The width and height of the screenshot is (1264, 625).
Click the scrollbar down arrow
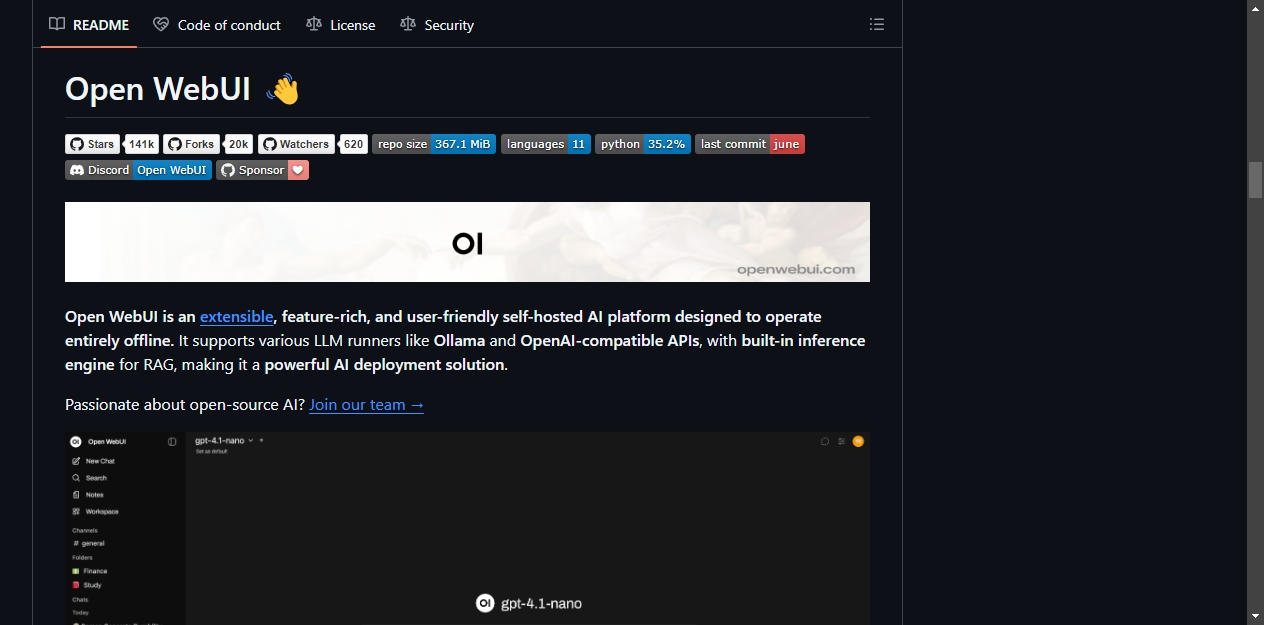[x=1256, y=616]
